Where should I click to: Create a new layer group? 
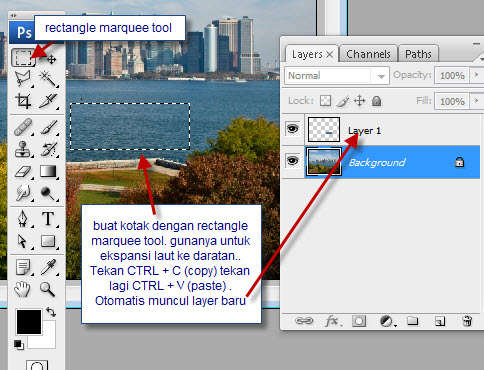pyautogui.click(x=413, y=321)
